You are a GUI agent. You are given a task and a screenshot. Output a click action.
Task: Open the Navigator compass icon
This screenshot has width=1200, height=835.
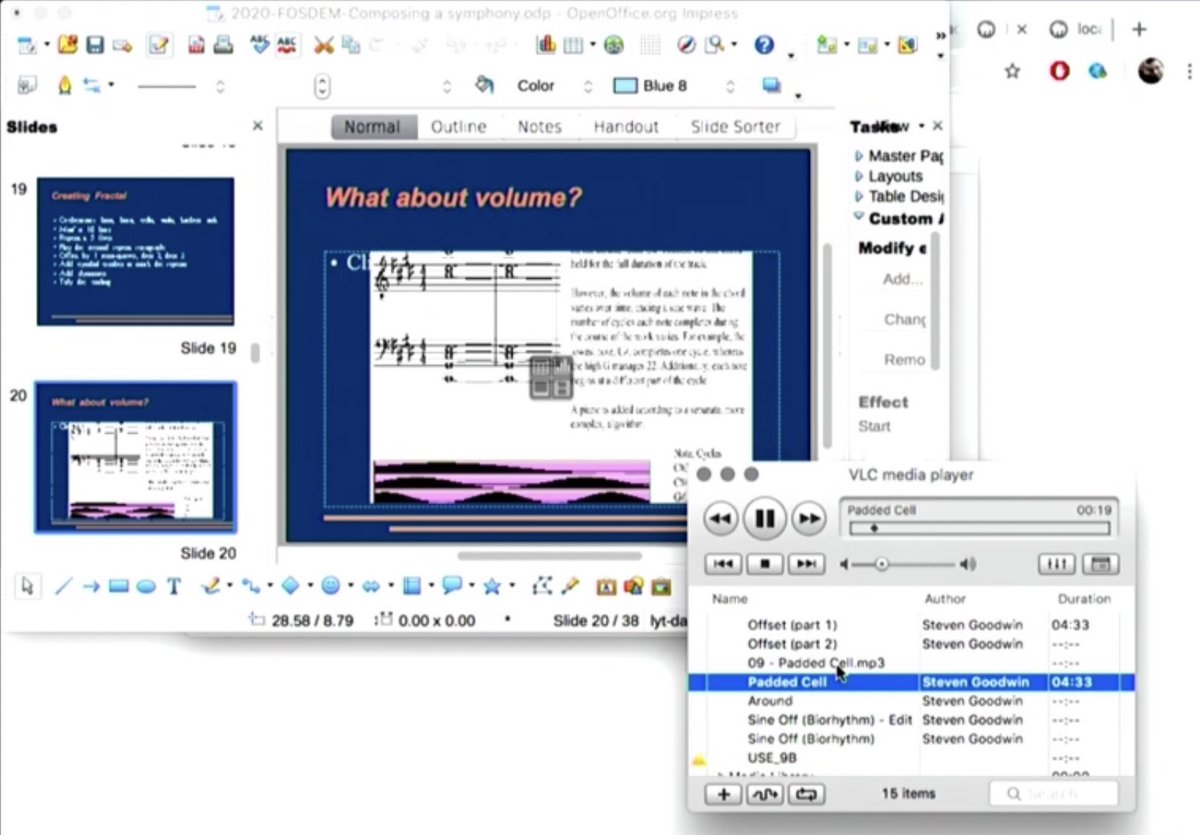point(686,45)
